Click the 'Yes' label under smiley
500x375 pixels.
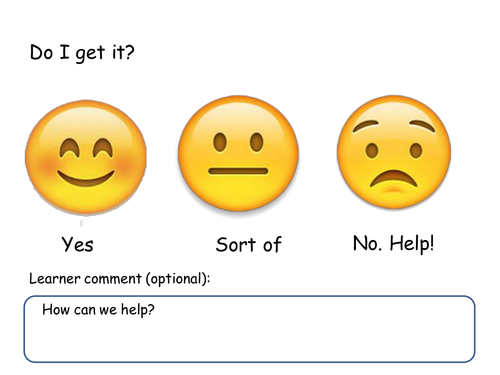pos(77,244)
